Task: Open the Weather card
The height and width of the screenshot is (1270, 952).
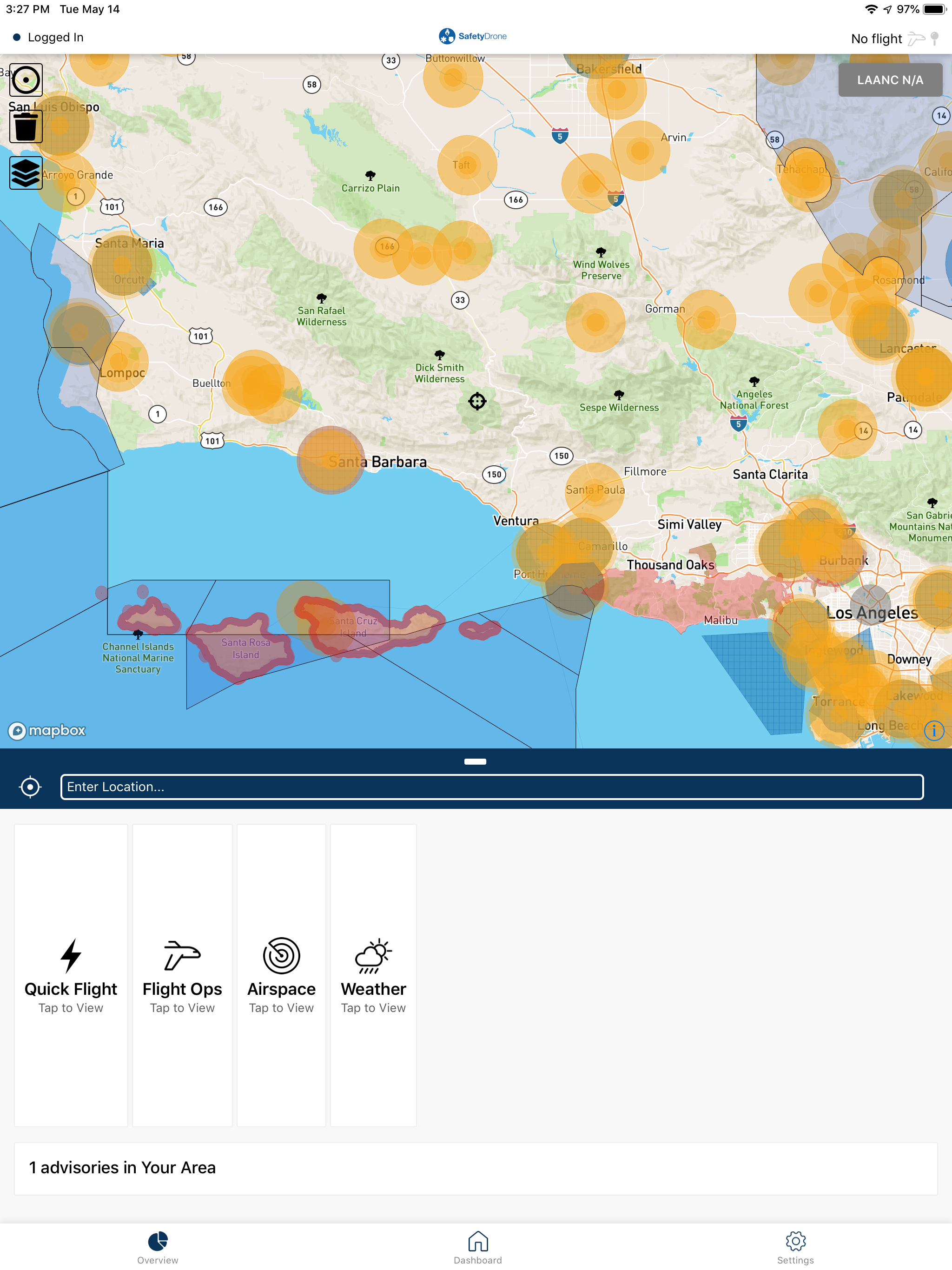Action: [373, 975]
